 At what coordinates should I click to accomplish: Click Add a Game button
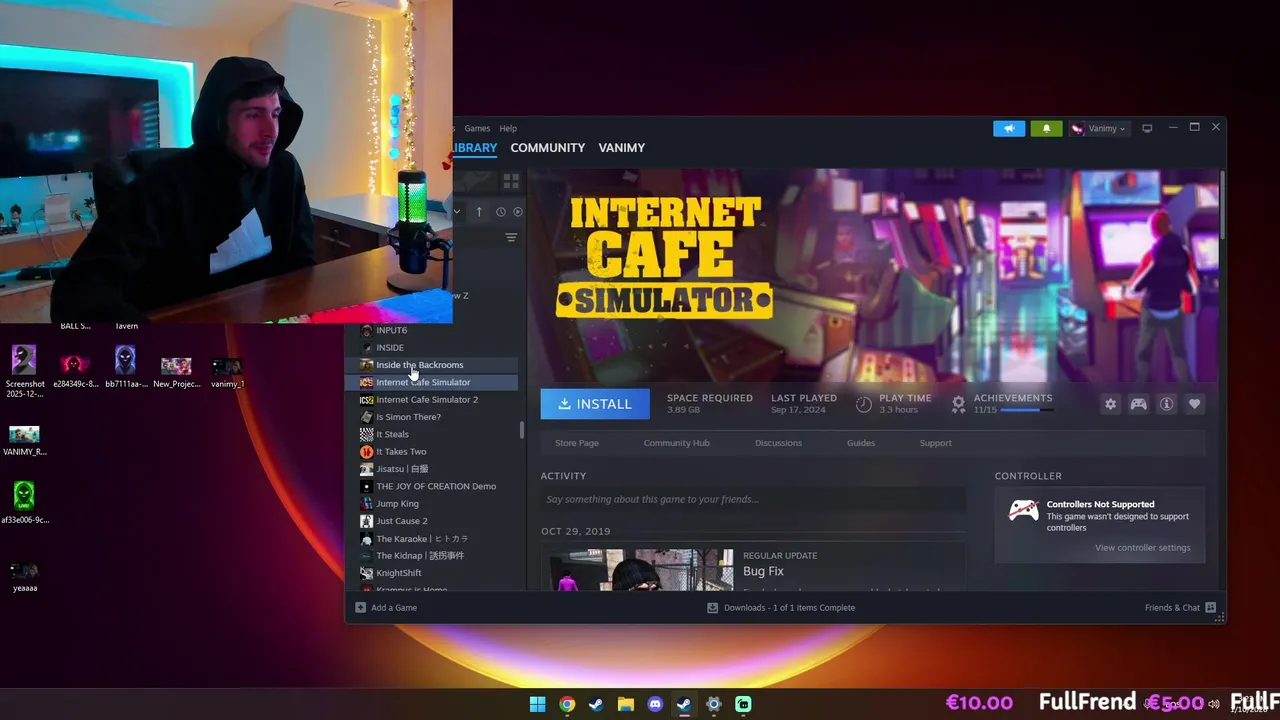coord(386,608)
